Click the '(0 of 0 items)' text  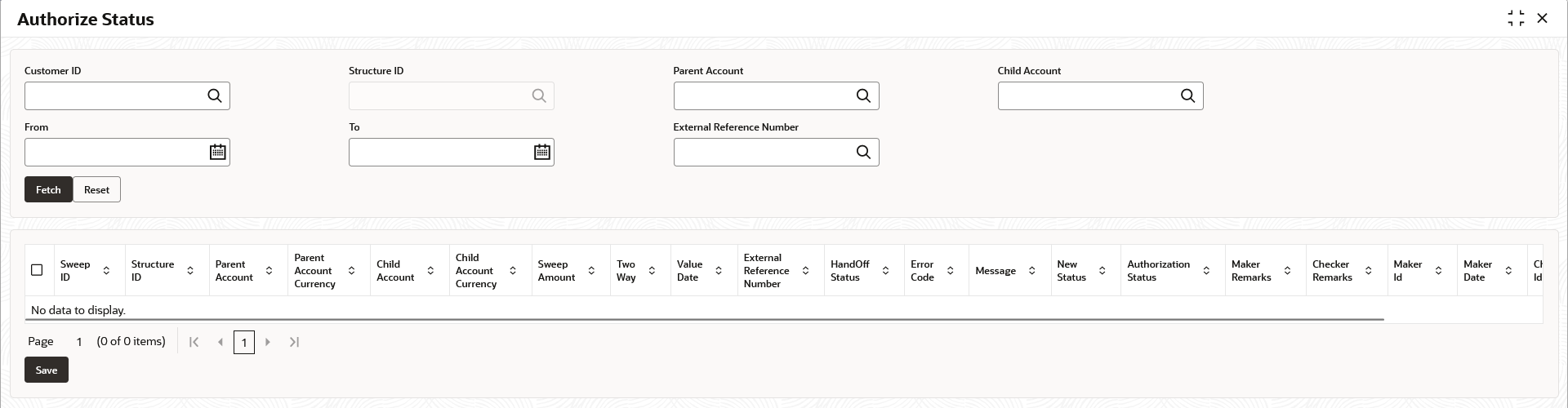[131, 341]
